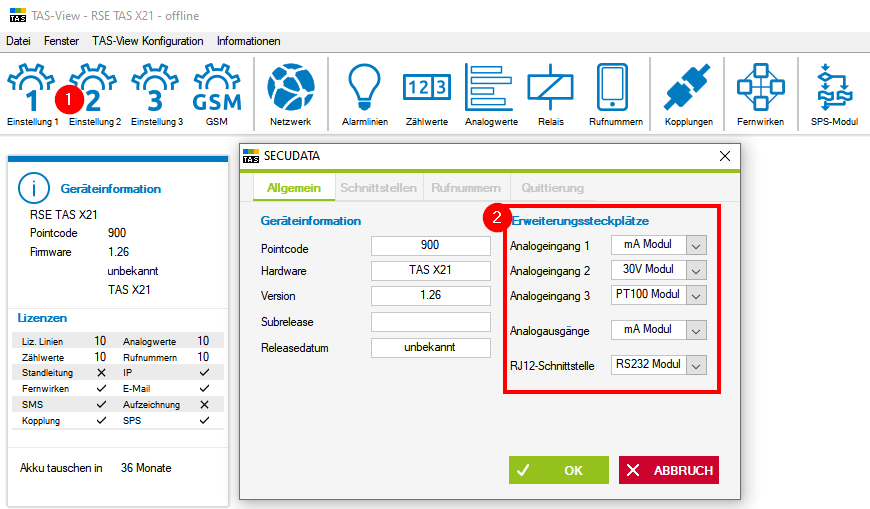Open SPS-Modul flowchart icon
Screen dimensions: 870x509
tap(834, 87)
